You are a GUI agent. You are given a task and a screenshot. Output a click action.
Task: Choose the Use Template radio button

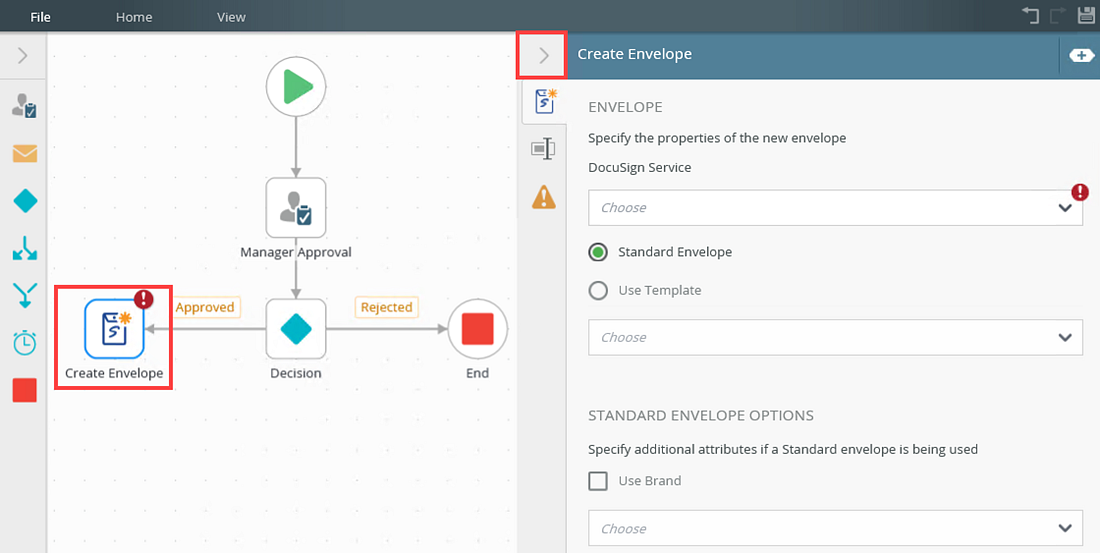coord(599,290)
